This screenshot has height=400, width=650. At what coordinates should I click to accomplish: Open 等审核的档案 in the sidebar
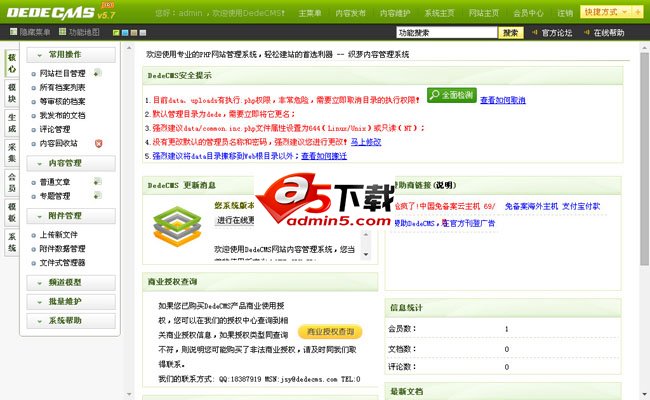click(62, 101)
